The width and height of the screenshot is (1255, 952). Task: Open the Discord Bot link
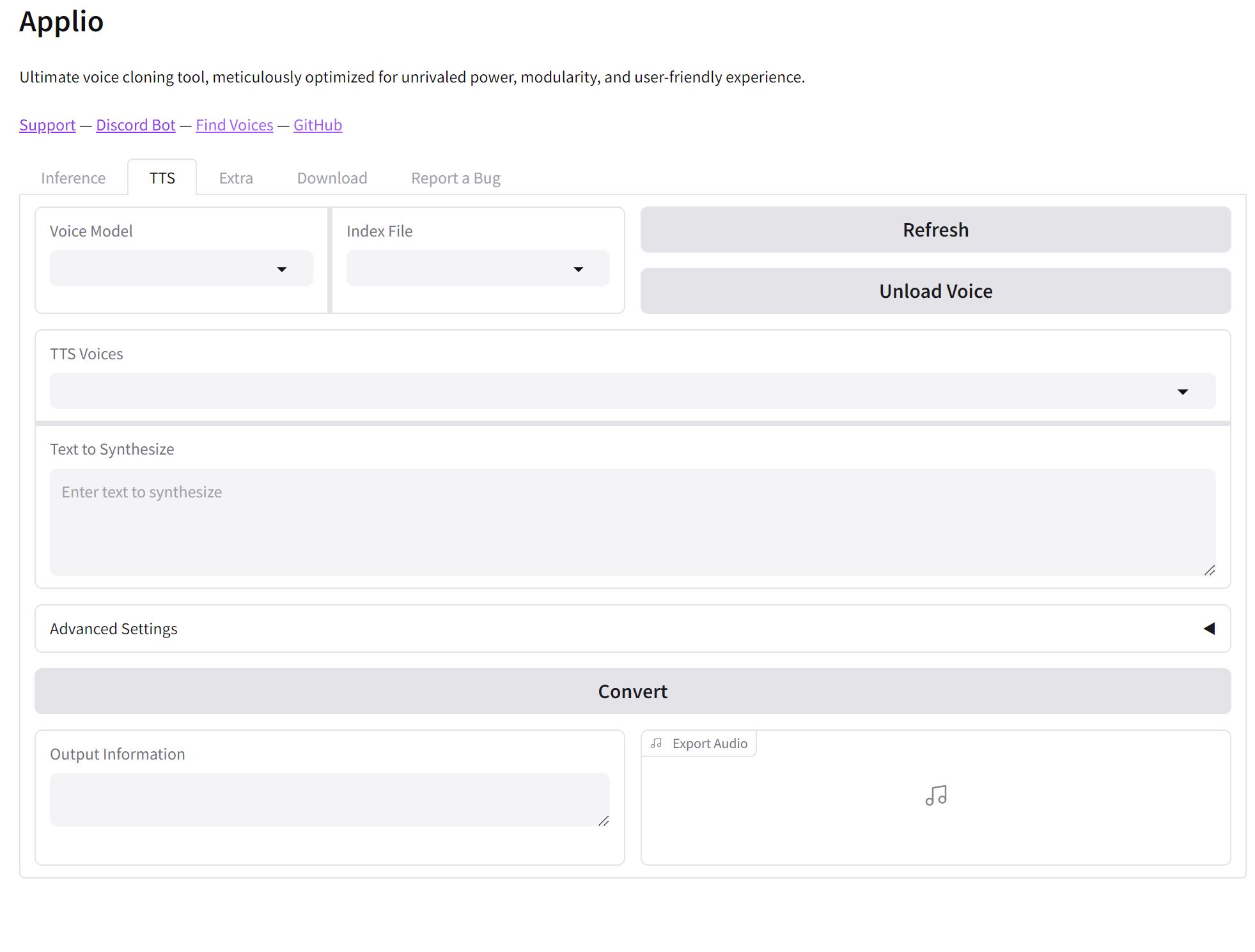pyautogui.click(x=136, y=125)
